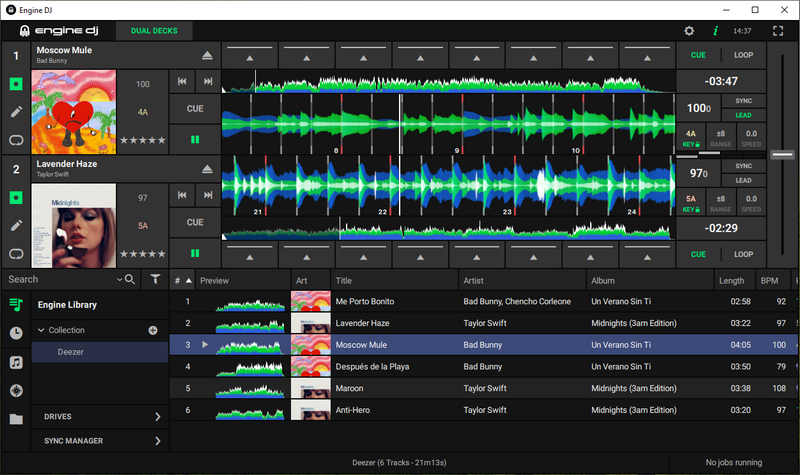Expand the DRIVES section

tap(100, 417)
